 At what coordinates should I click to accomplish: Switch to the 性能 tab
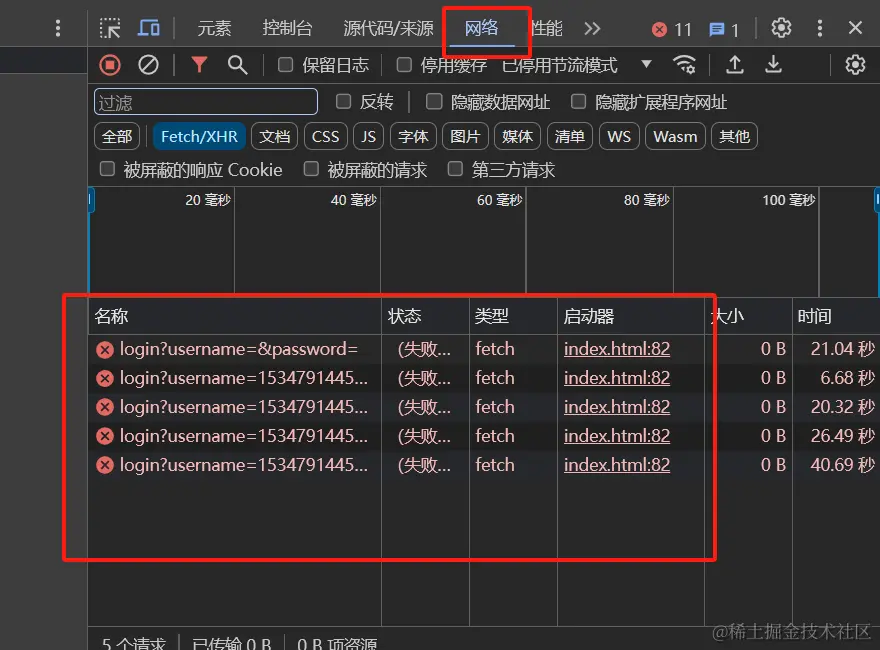tap(547, 28)
